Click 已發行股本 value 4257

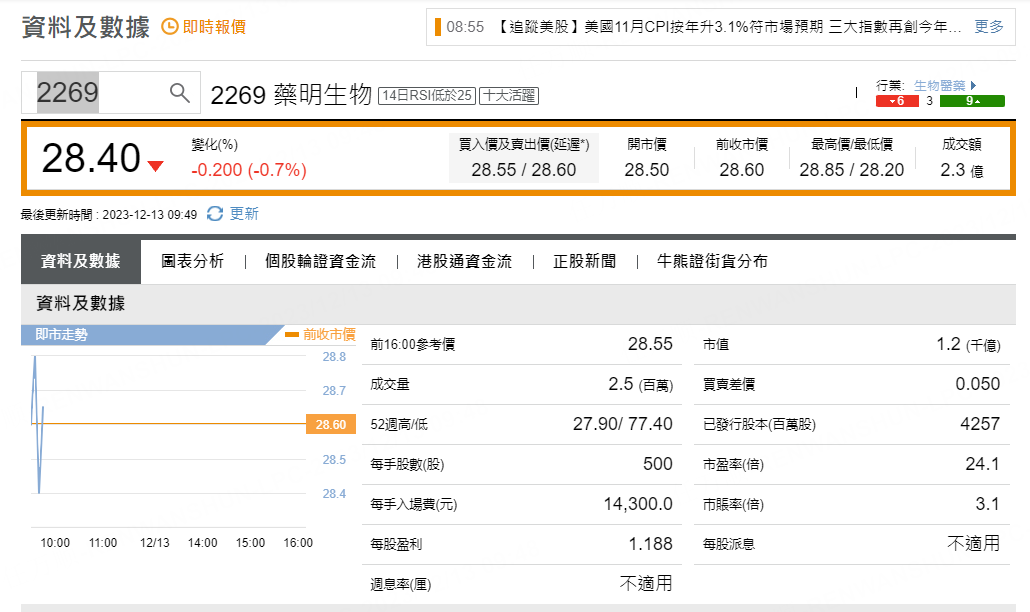980,424
